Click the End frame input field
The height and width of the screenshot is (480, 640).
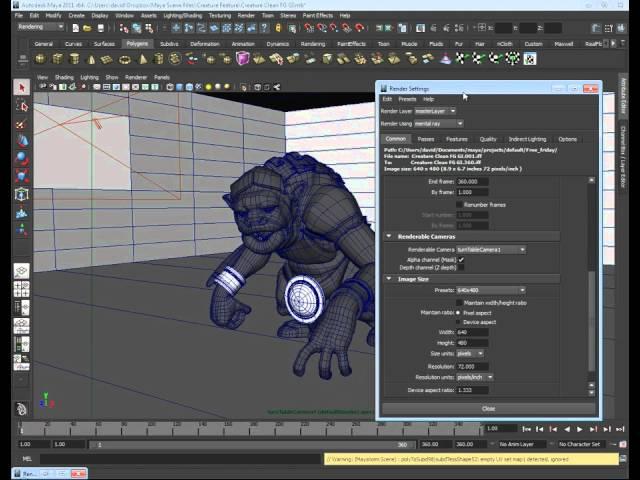click(472, 181)
